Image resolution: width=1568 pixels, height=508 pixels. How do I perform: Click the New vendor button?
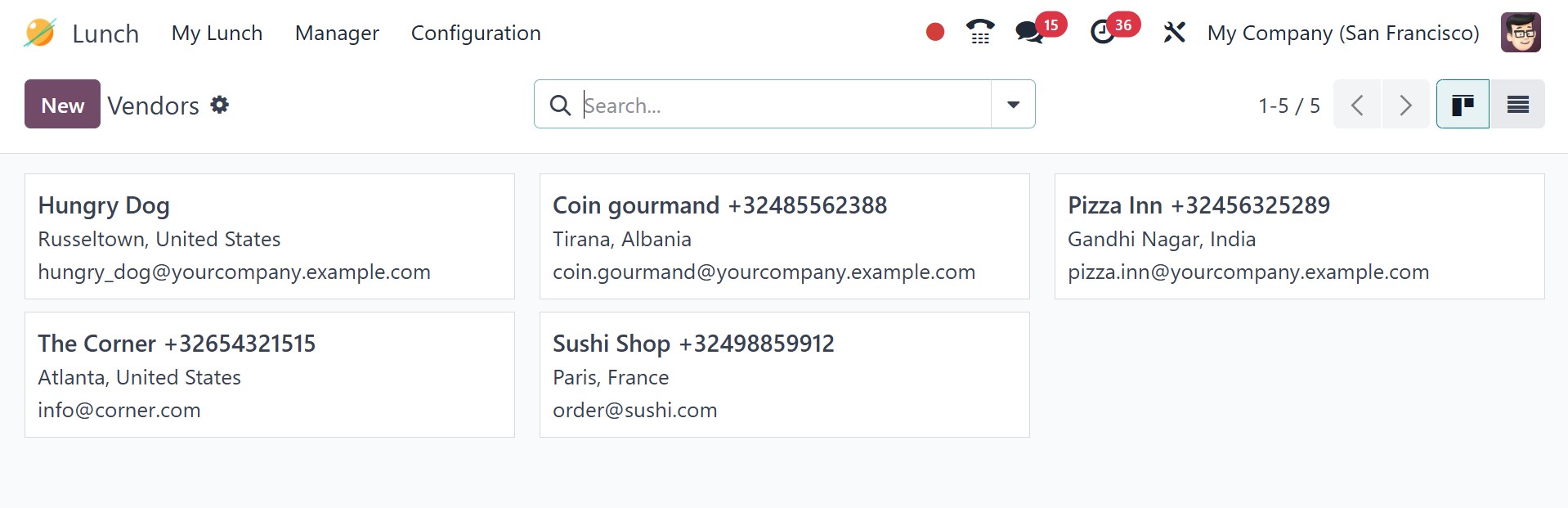click(x=62, y=105)
